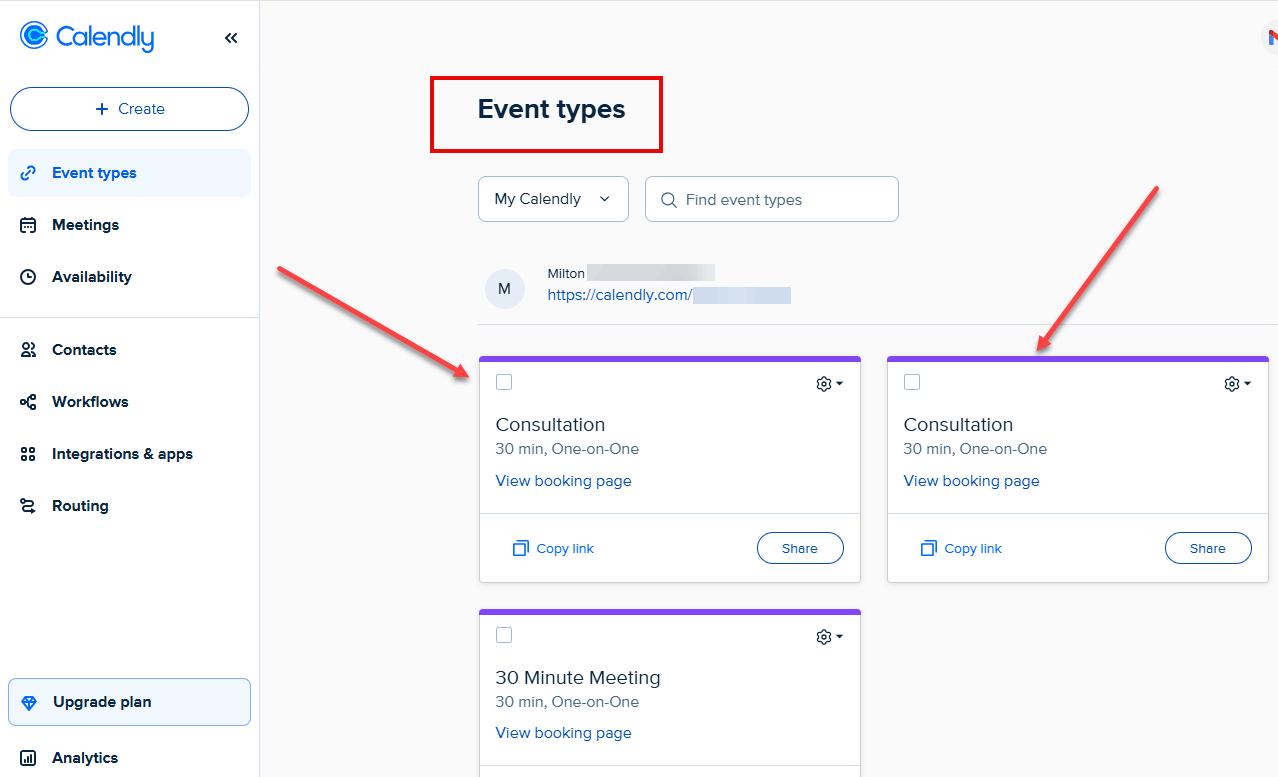
Task: Select Integrations & apps in sidebar
Action: pyautogui.click(x=122, y=453)
